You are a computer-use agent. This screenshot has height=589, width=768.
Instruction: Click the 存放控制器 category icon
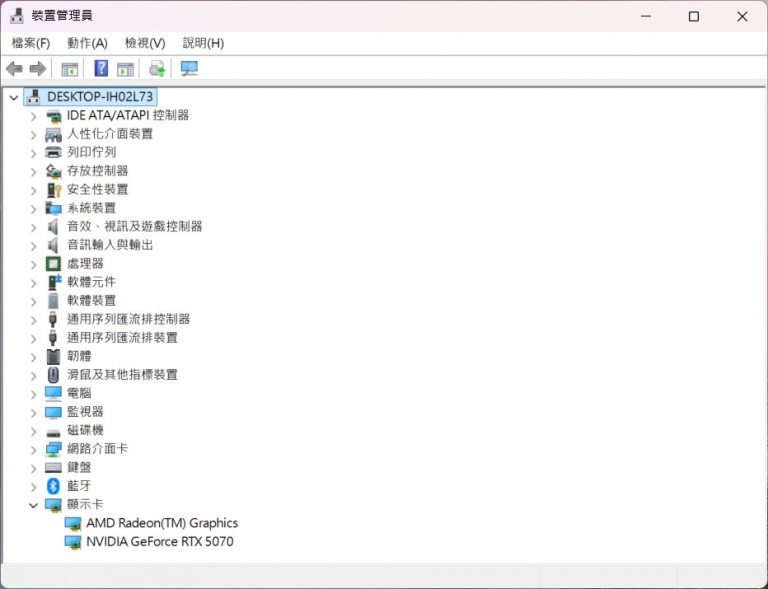53,171
